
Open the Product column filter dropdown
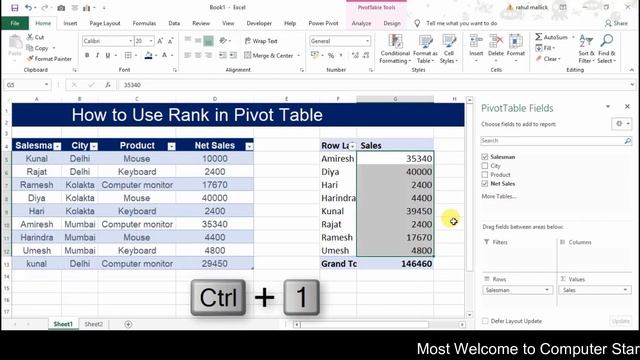pyautogui.click(x=171, y=147)
